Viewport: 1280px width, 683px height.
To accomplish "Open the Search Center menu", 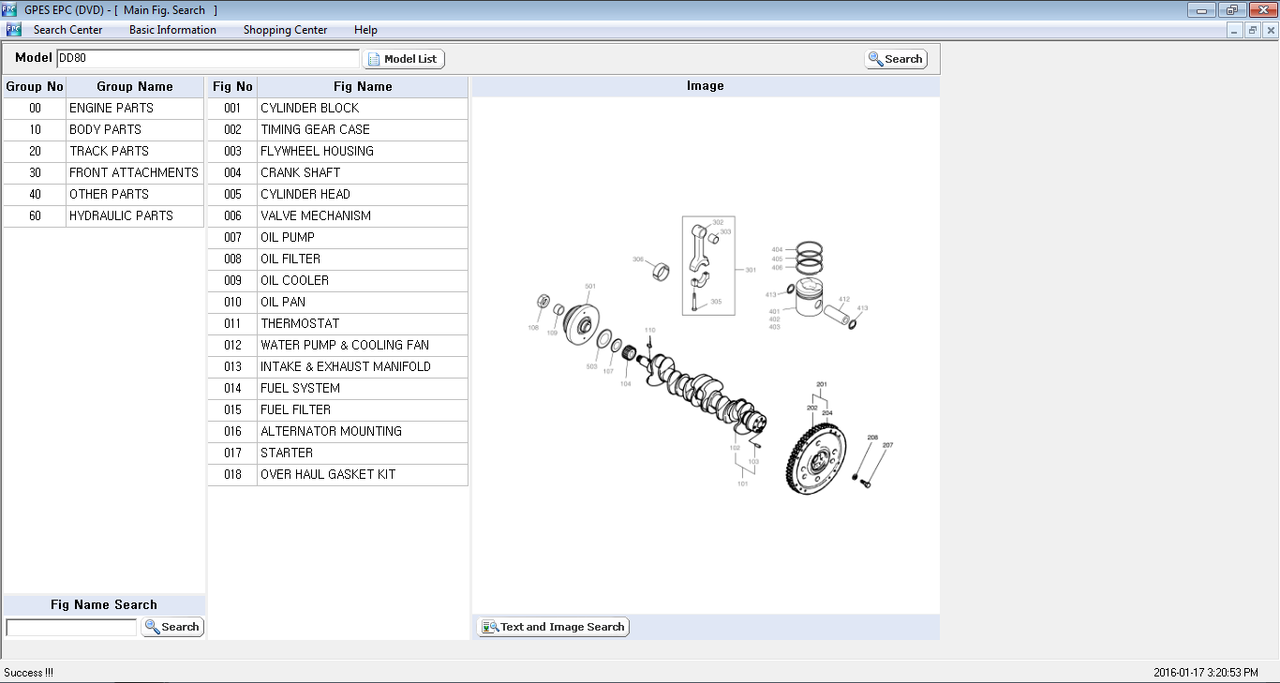I will pyautogui.click(x=68, y=30).
